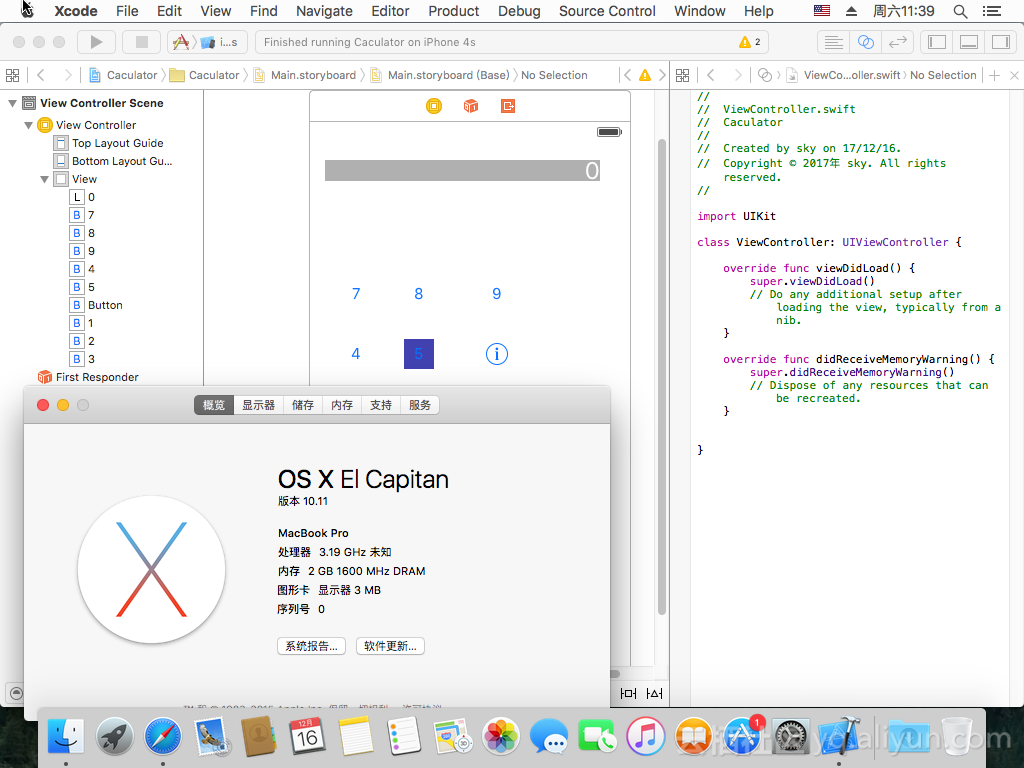
Task: Open the Pin constraints button below canvas
Action: tap(628, 694)
